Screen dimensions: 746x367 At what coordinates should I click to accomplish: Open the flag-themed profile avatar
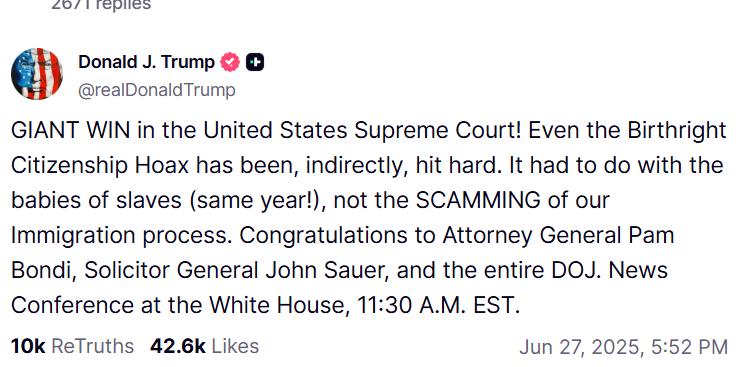click(37, 74)
